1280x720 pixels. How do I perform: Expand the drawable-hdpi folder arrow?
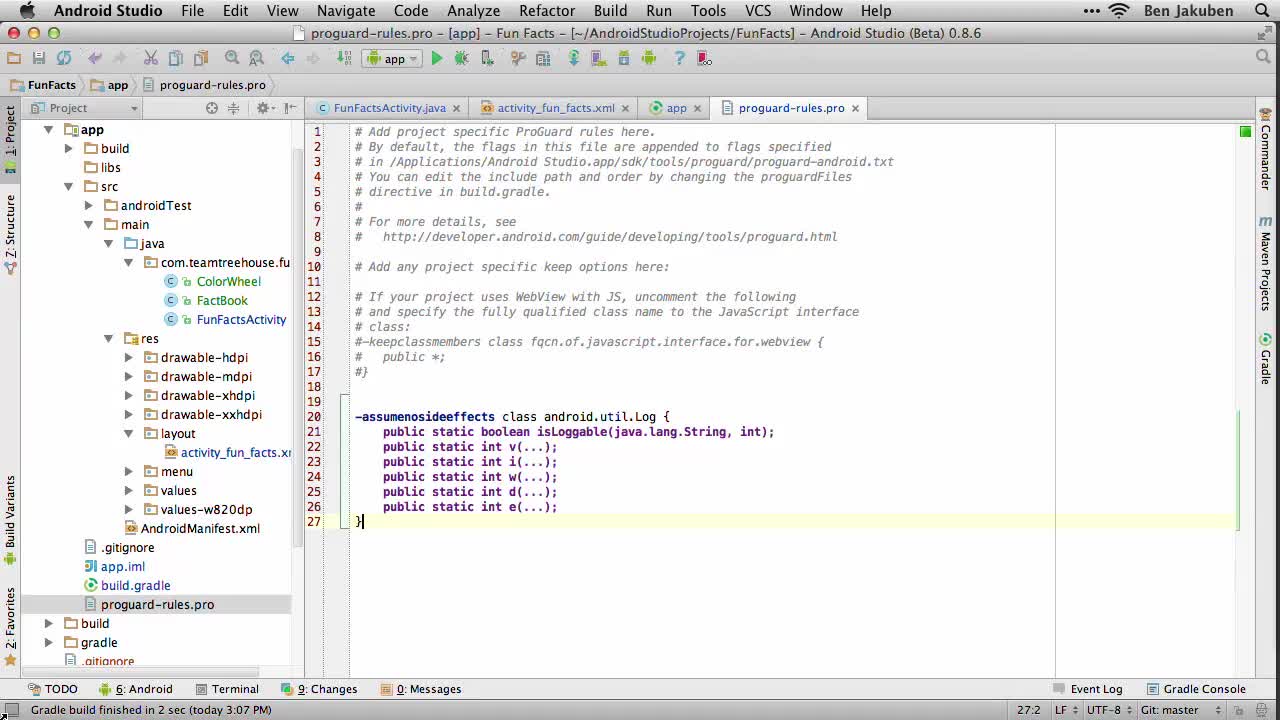(x=128, y=358)
